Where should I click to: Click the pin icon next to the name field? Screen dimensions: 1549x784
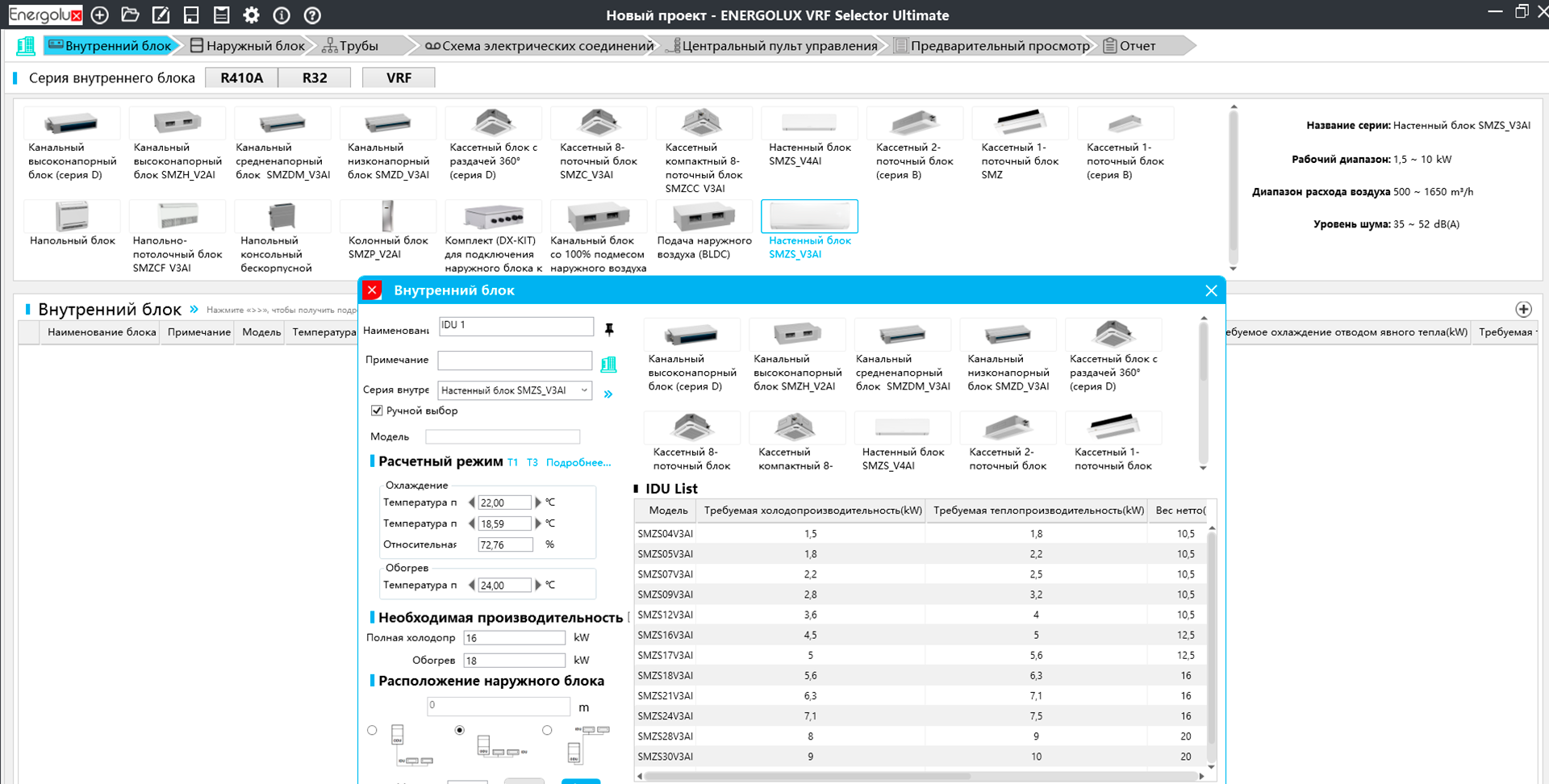coord(609,328)
